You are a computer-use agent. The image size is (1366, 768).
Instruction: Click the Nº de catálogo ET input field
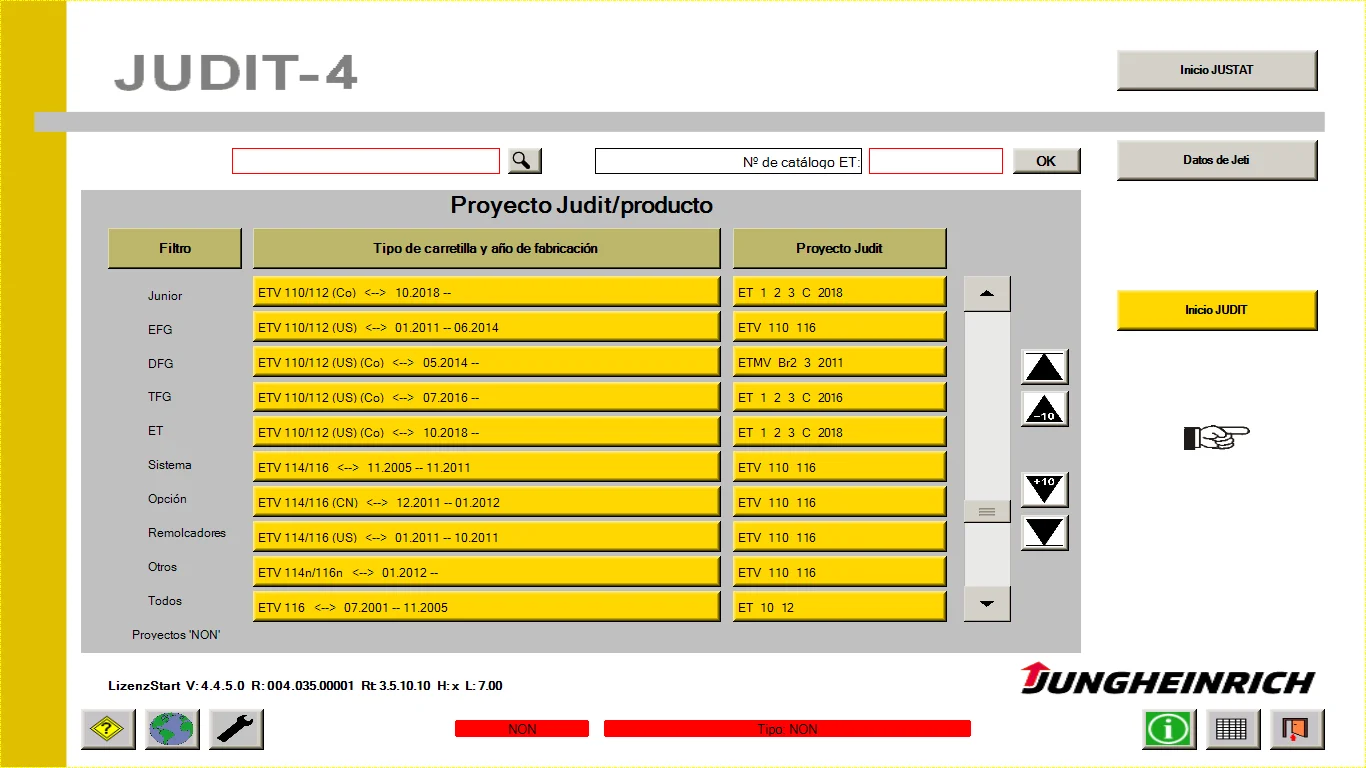coord(934,160)
